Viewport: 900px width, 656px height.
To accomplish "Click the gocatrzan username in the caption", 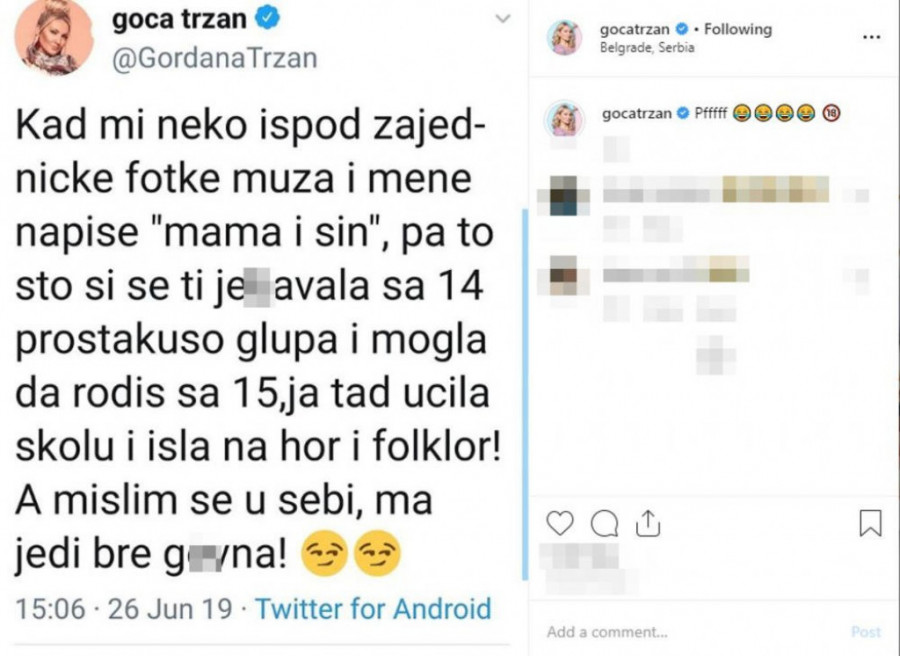I will click(639, 113).
